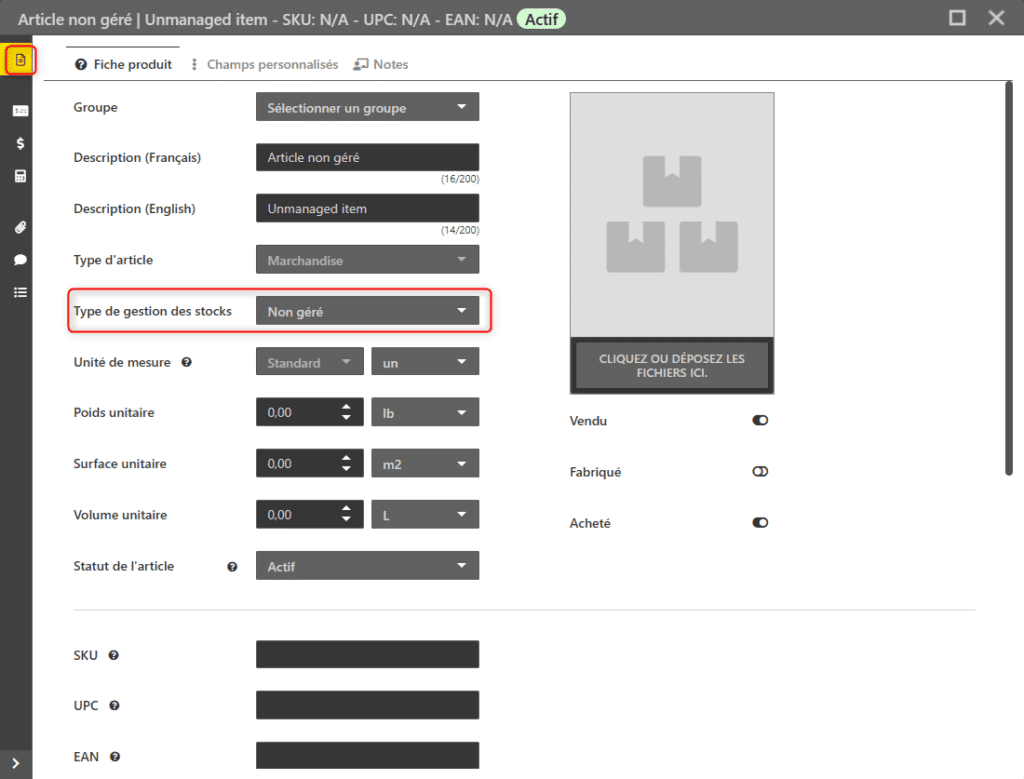Click the list icon in sidebar

point(20,293)
